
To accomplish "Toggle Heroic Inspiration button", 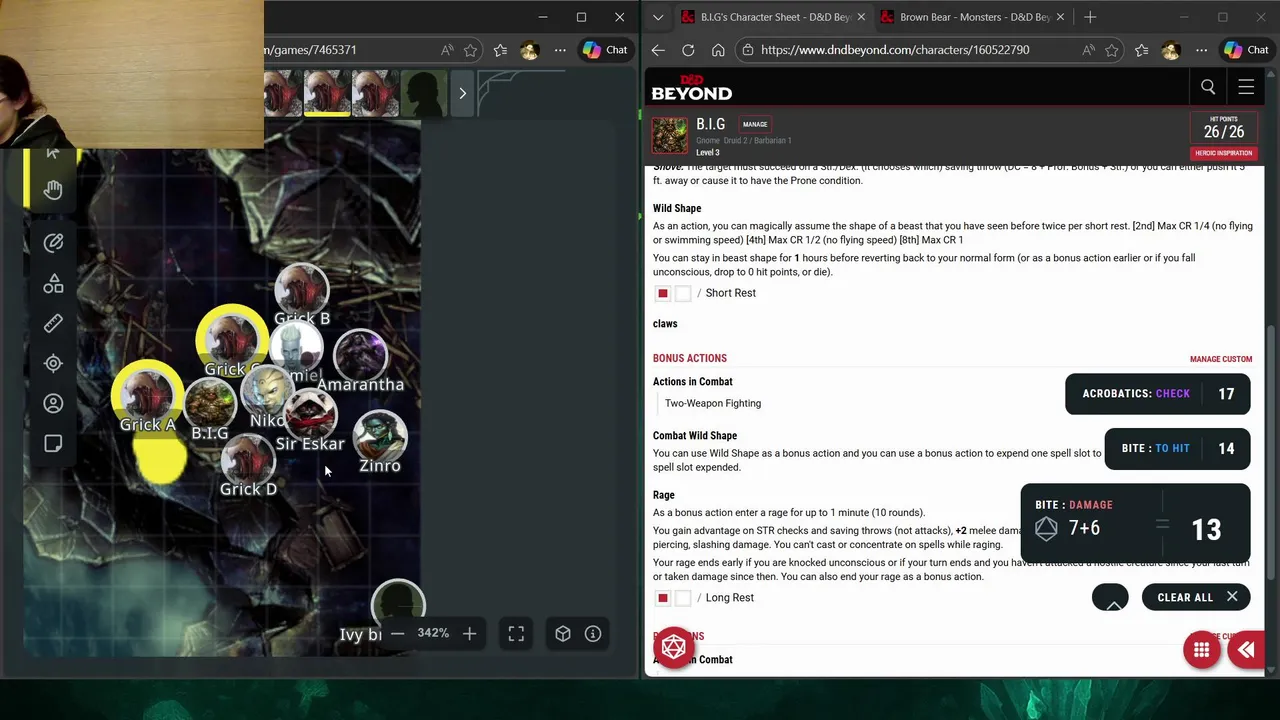I will [1224, 153].
